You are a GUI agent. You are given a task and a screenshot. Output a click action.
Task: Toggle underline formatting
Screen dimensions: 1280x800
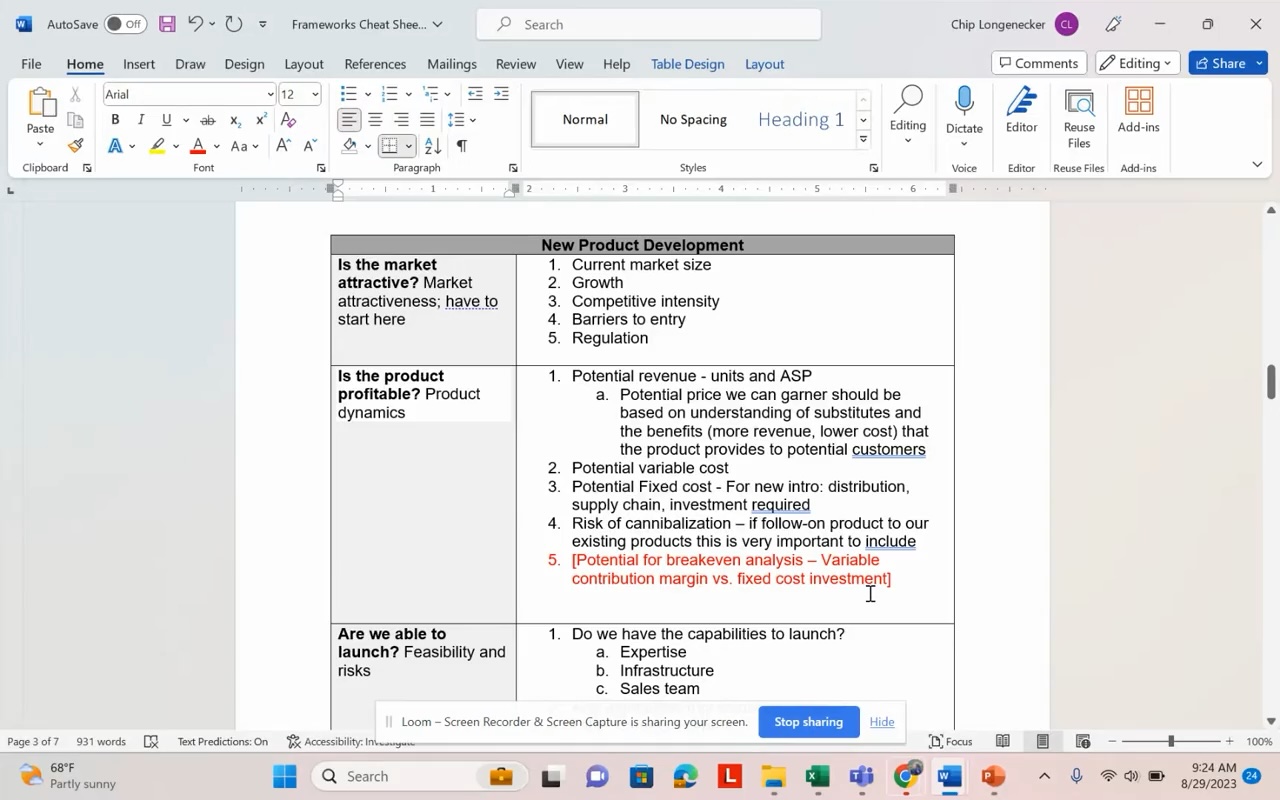click(x=166, y=120)
